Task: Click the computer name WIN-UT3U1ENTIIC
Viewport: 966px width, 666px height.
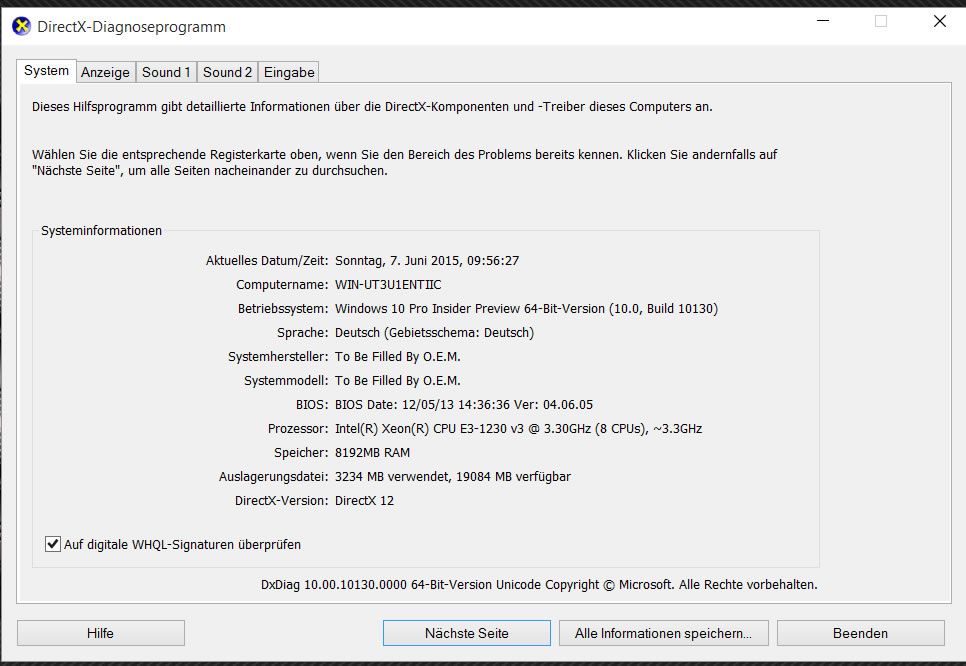Action: [x=388, y=285]
